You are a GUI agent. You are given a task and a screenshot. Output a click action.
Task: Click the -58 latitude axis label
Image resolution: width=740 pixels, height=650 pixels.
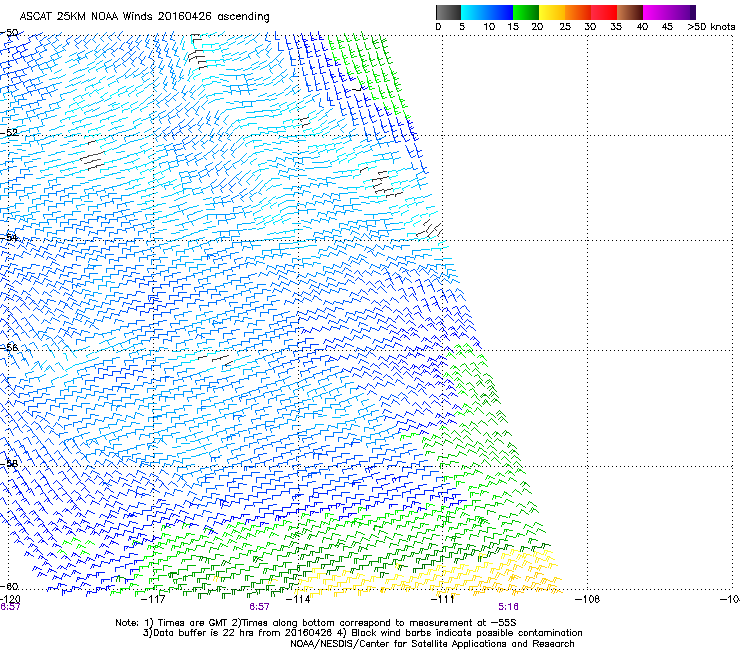(x=9, y=464)
